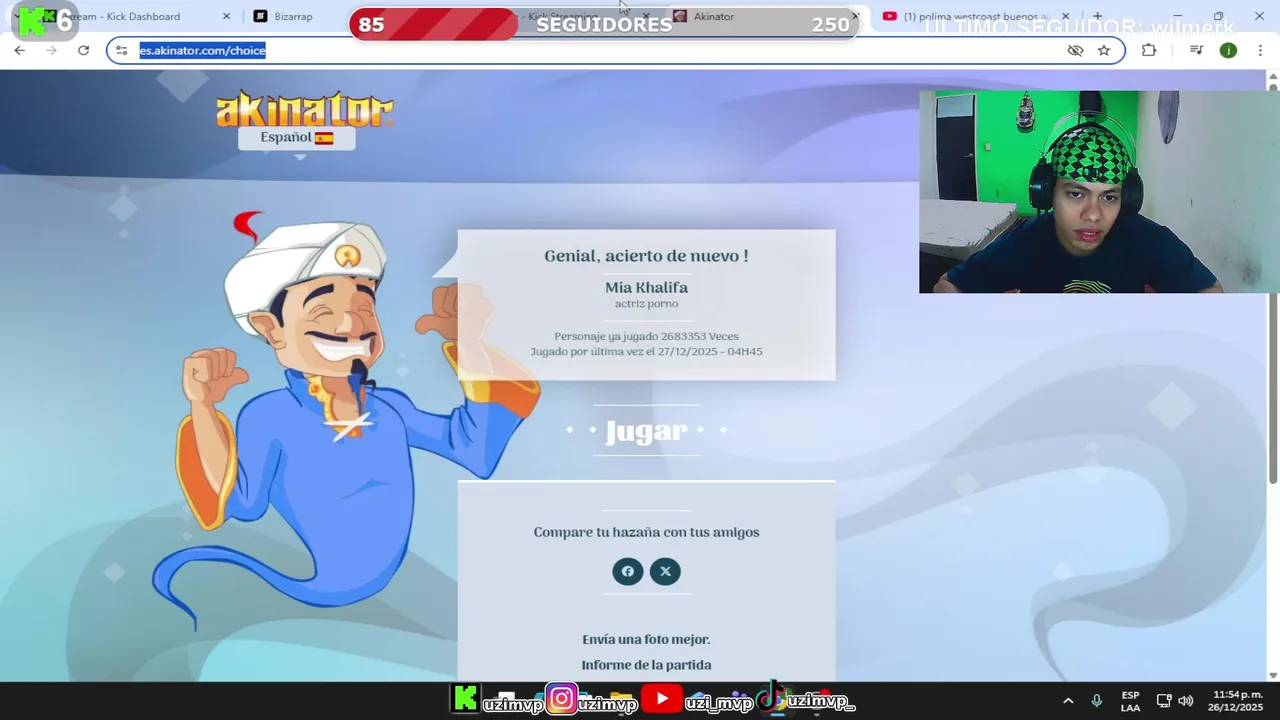Bookmark this page with the star
Viewport: 1280px width, 720px height.
coord(1104,50)
